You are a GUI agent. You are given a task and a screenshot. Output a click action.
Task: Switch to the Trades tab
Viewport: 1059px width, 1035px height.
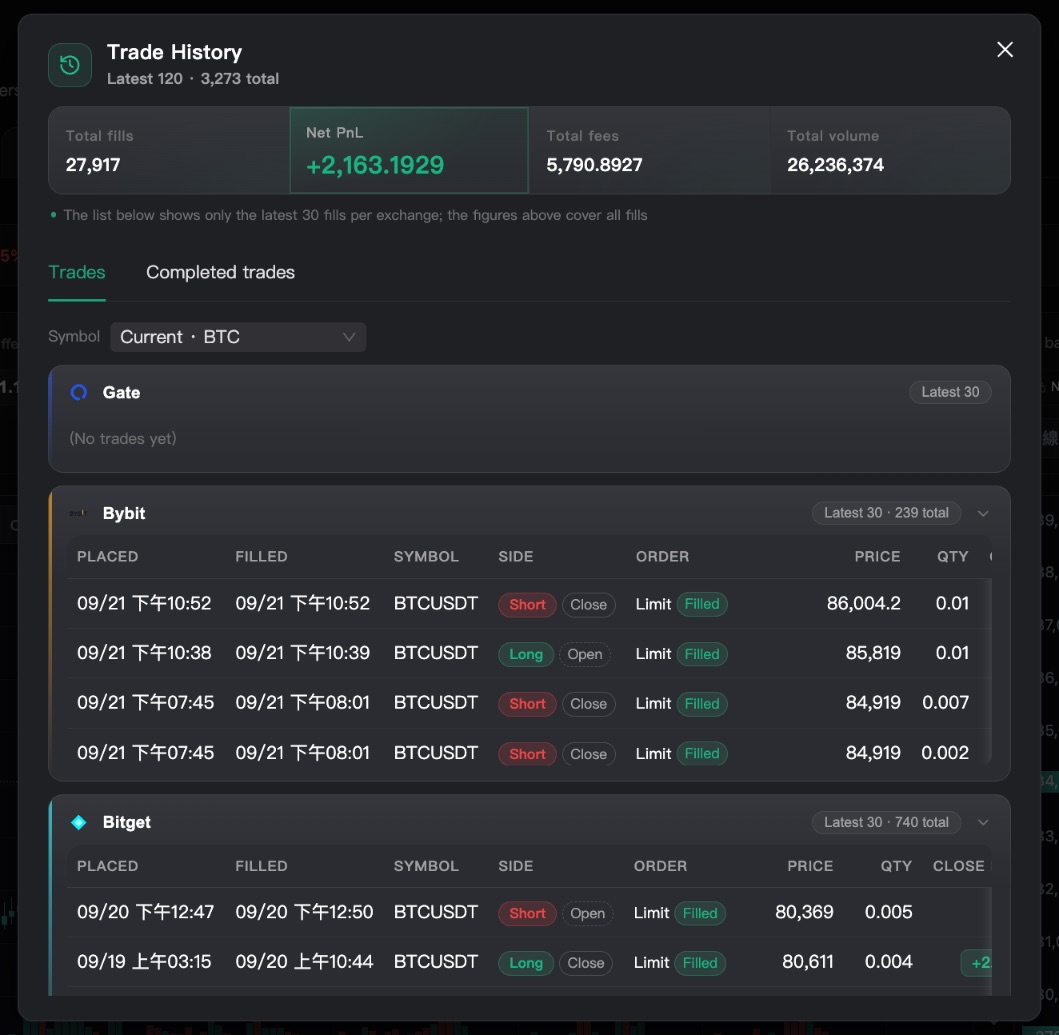[x=77, y=272]
